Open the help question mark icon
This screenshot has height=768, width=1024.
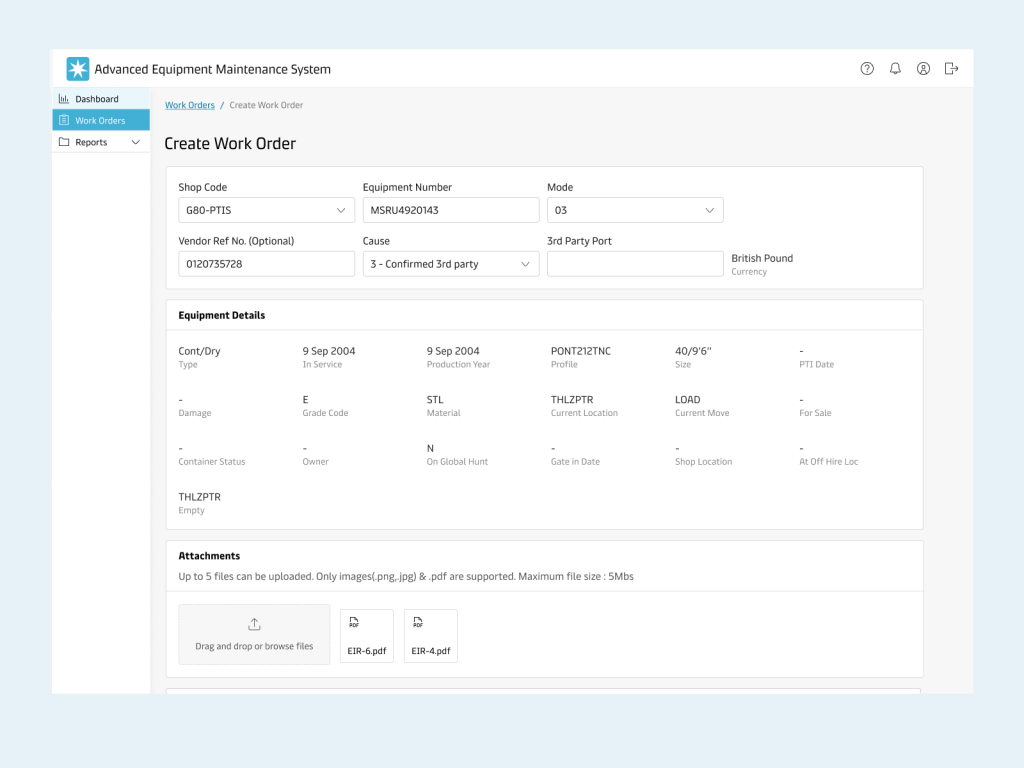(x=867, y=69)
